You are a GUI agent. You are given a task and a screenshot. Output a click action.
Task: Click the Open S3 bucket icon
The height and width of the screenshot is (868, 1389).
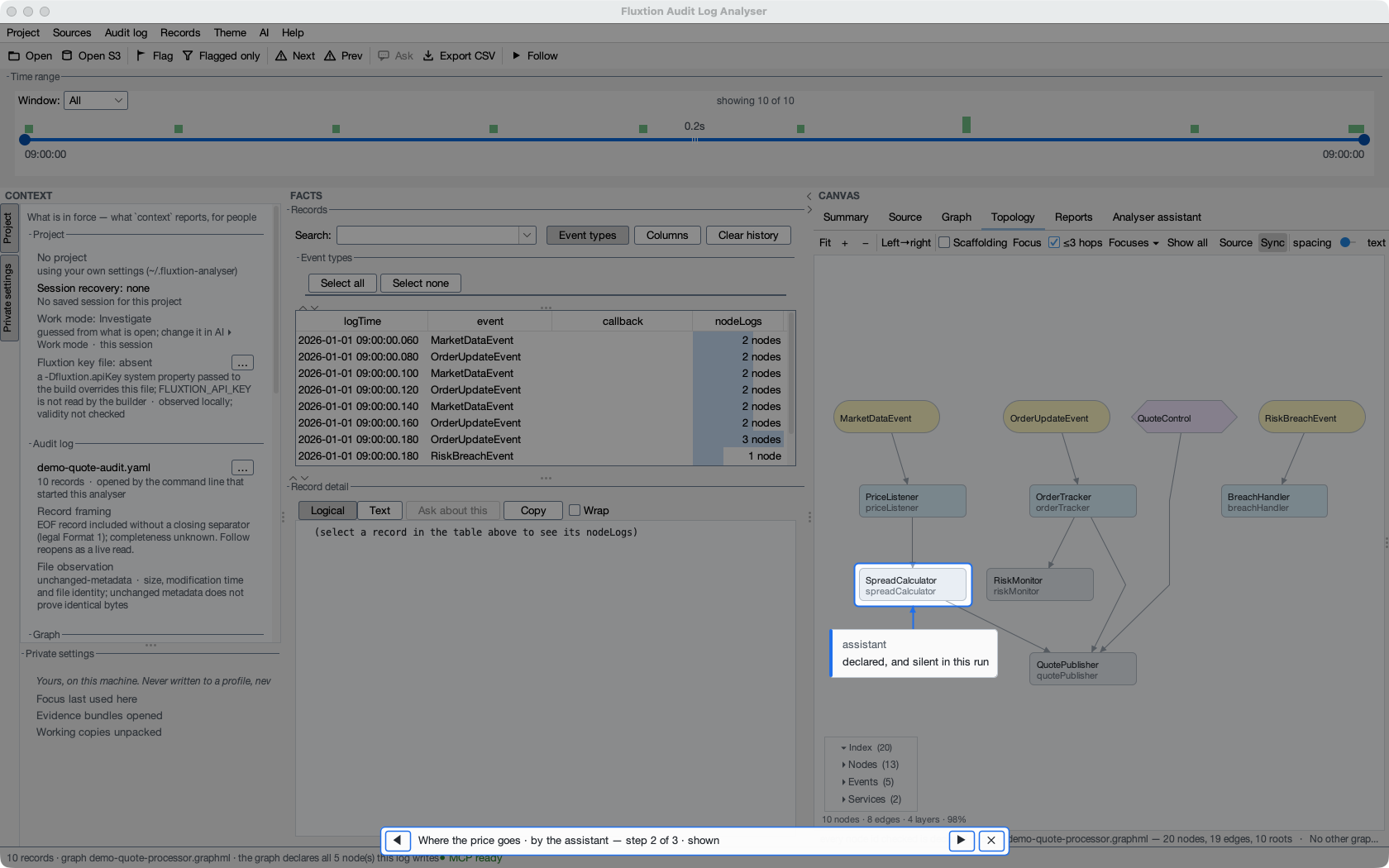67,55
